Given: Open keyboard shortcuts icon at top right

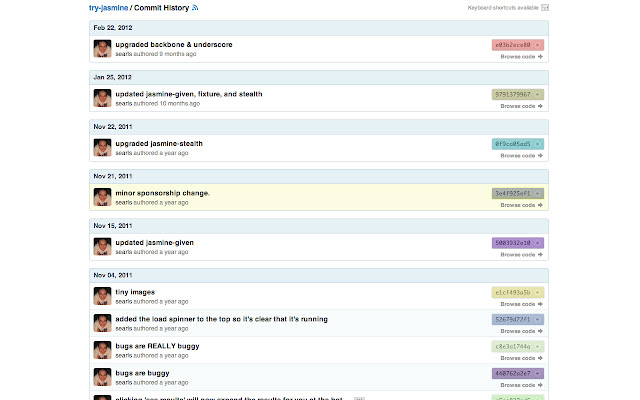Looking at the screenshot, I should coord(544,8).
